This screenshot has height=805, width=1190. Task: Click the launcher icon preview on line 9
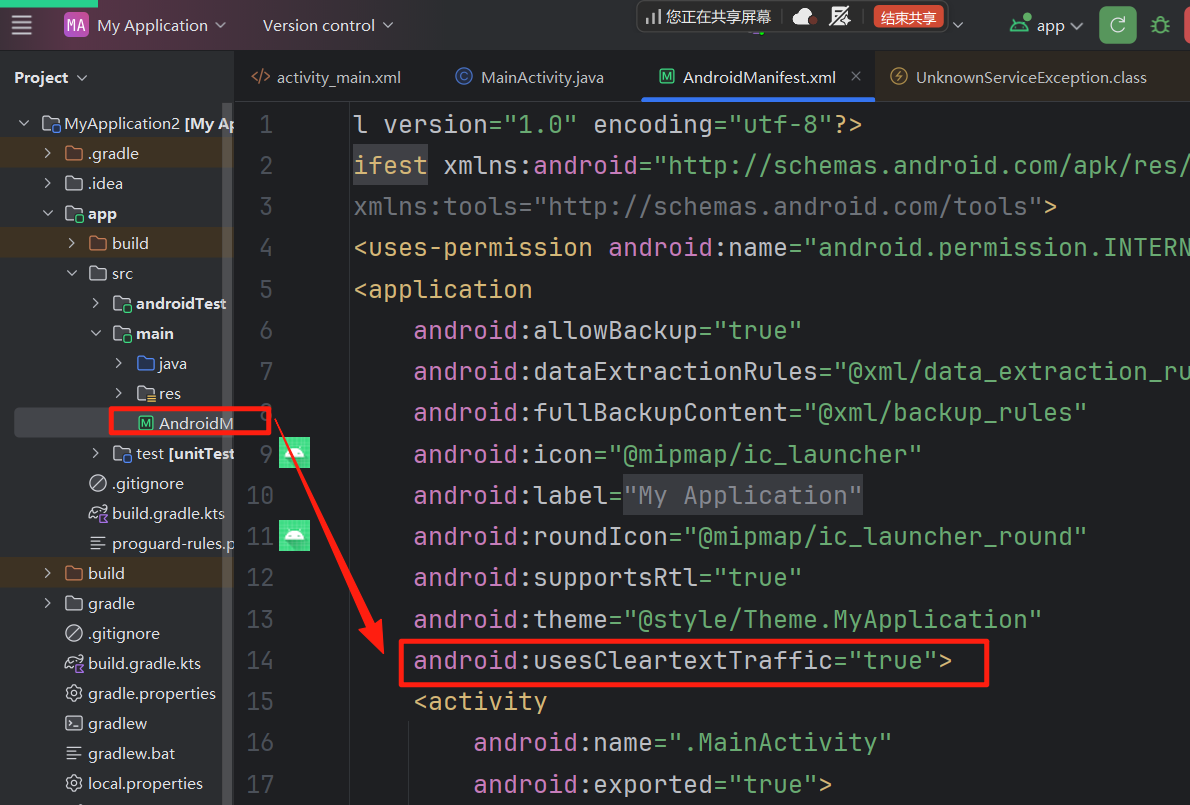click(x=294, y=453)
